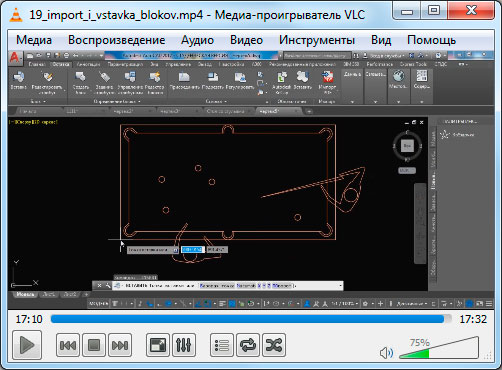Click the Вставка insert block ribbon icon
Viewport: 502px width, 370px height.
(19, 81)
